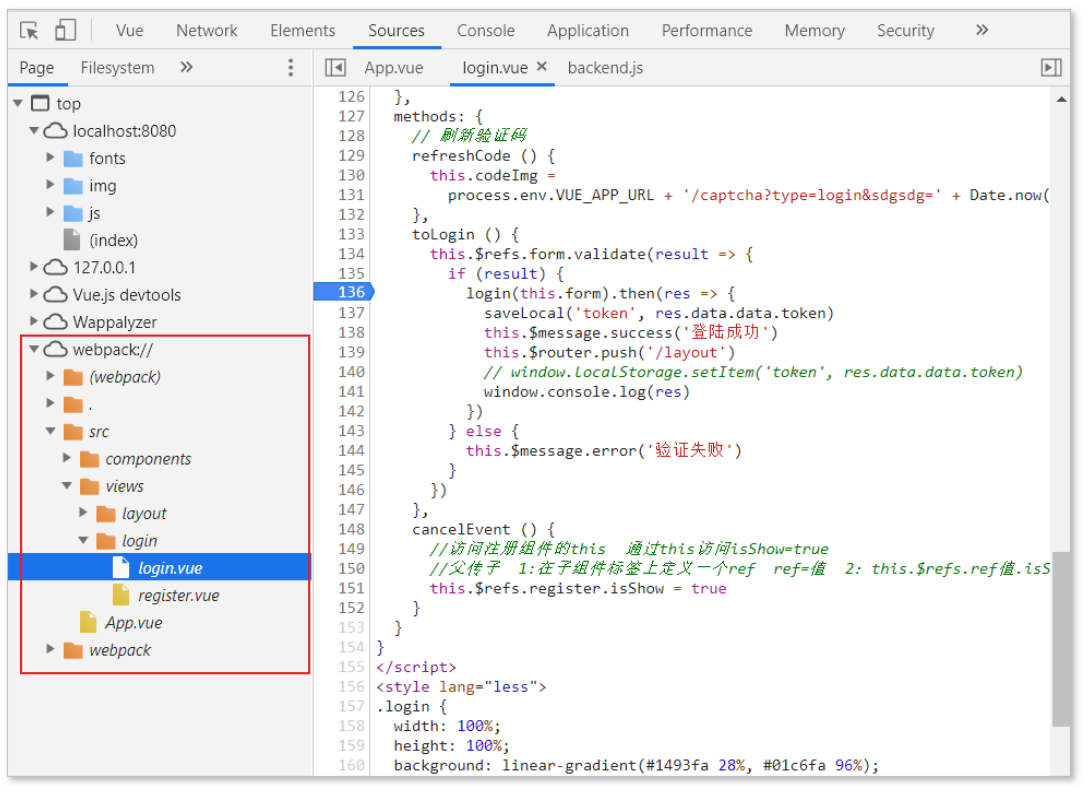Show the debugger sidebar icon
The image size is (1088, 796).
pos(1051,67)
